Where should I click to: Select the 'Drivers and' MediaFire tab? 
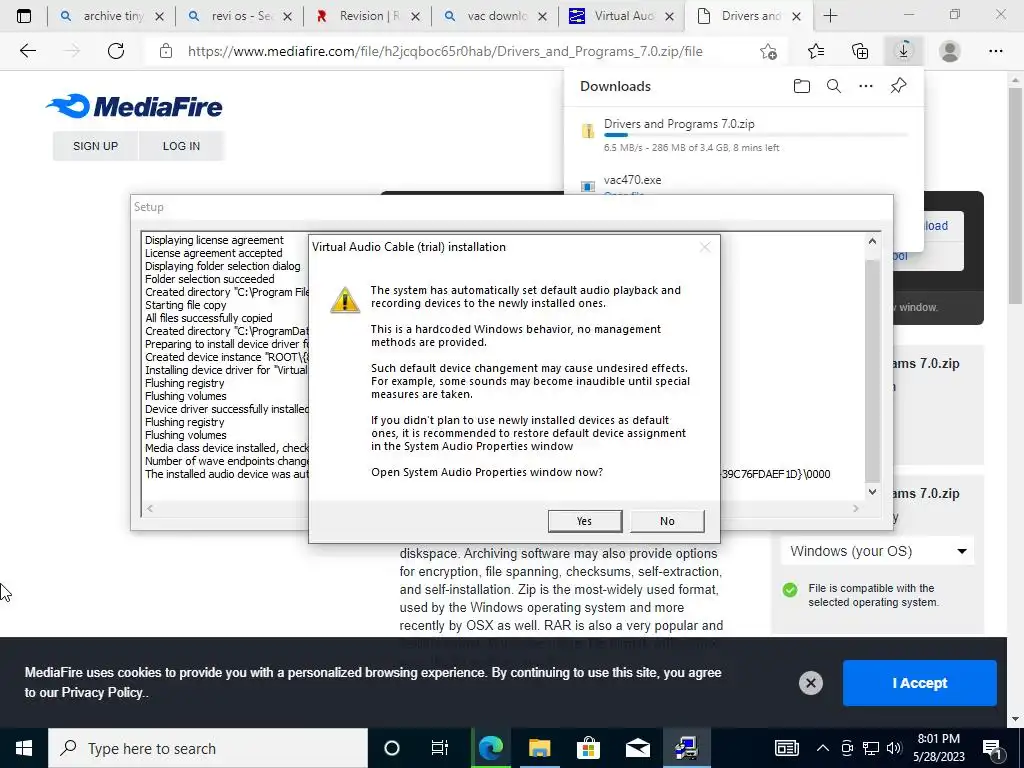pyautogui.click(x=748, y=16)
